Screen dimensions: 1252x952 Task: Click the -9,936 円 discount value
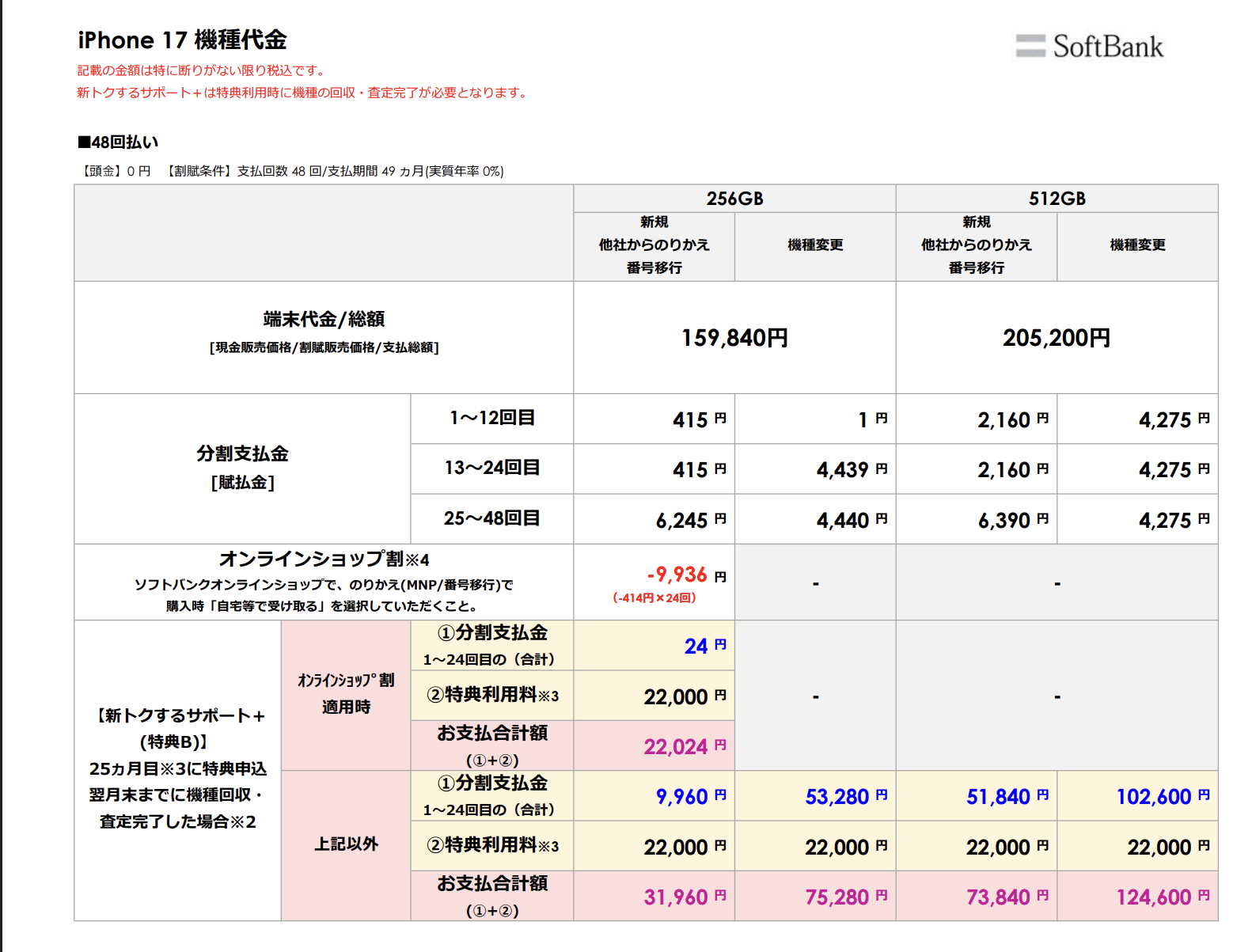coord(686,575)
